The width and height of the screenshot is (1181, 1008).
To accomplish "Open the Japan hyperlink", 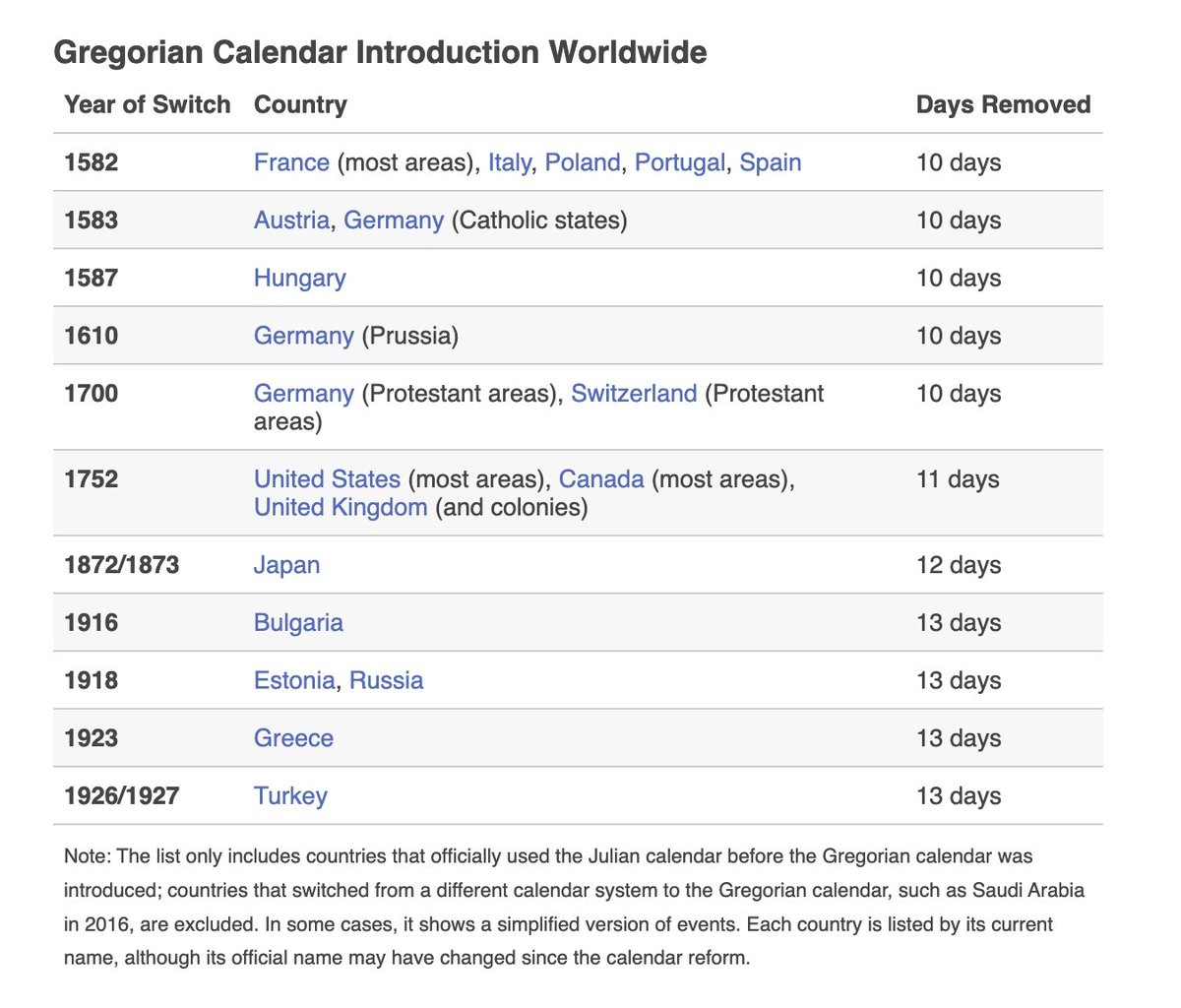I will [x=286, y=565].
